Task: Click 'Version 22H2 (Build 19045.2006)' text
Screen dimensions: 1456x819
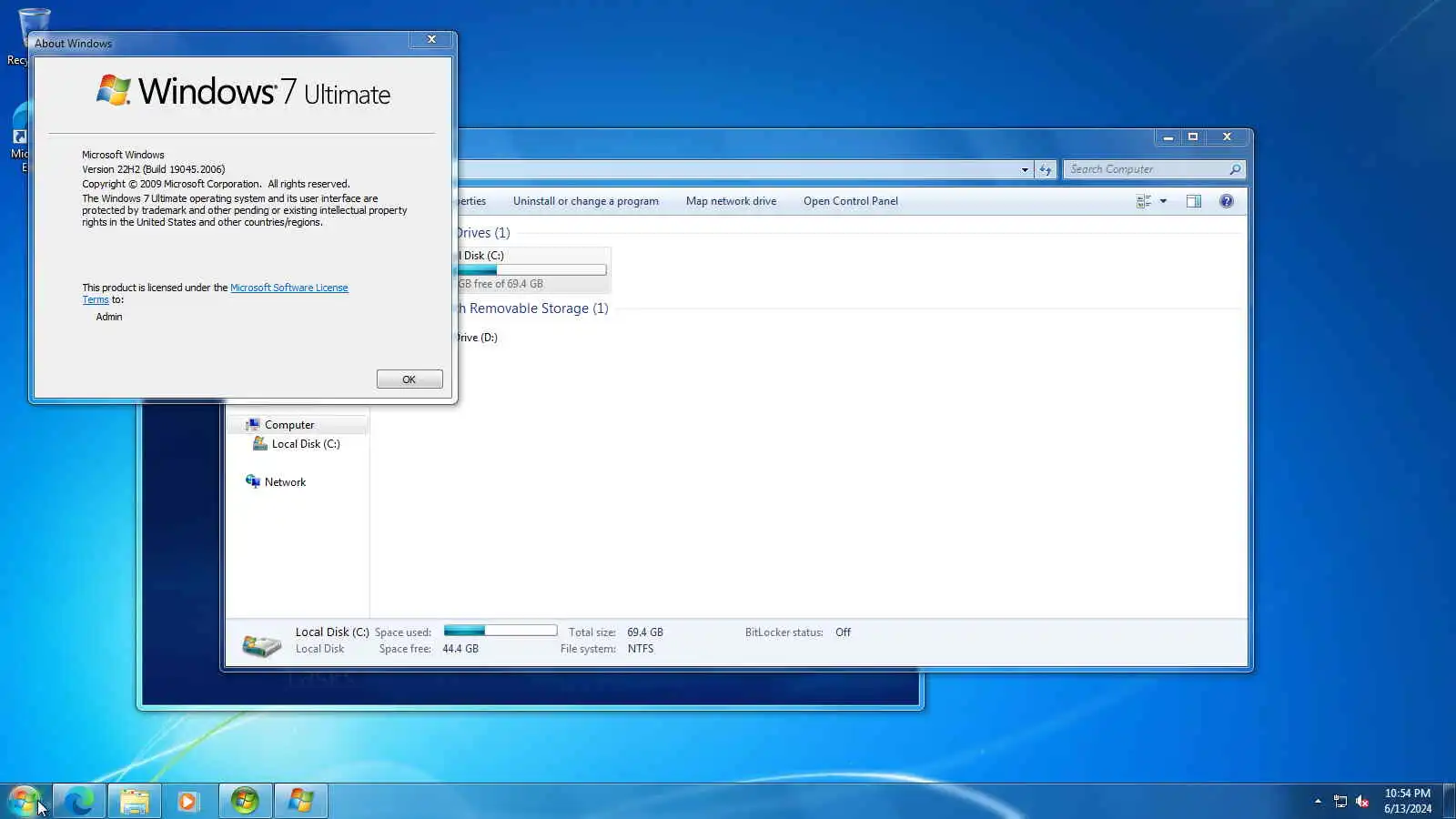Action: (153, 169)
